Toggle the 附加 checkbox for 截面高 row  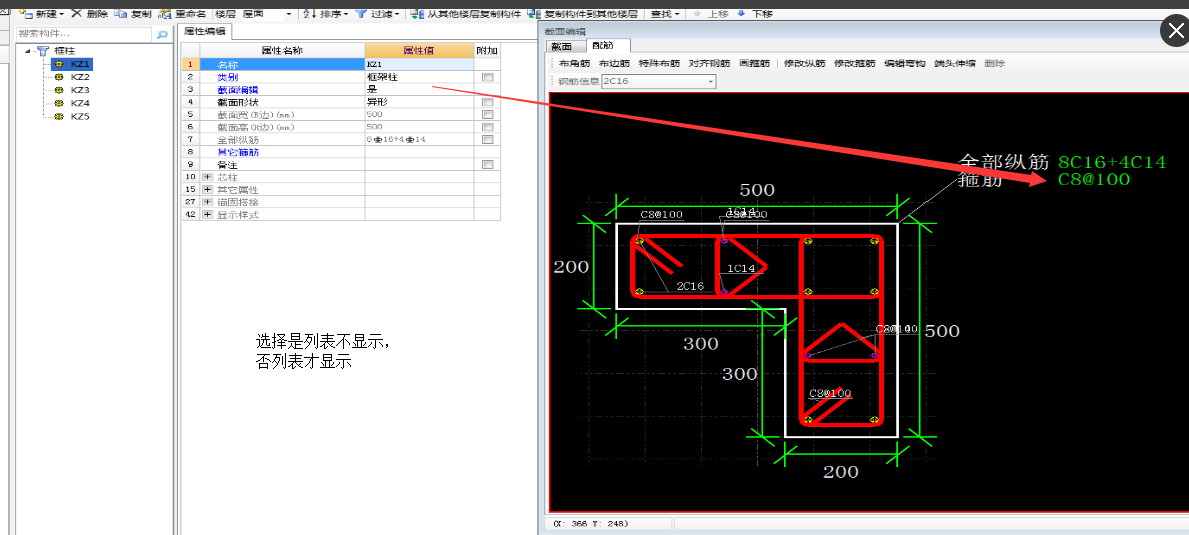pos(488,127)
